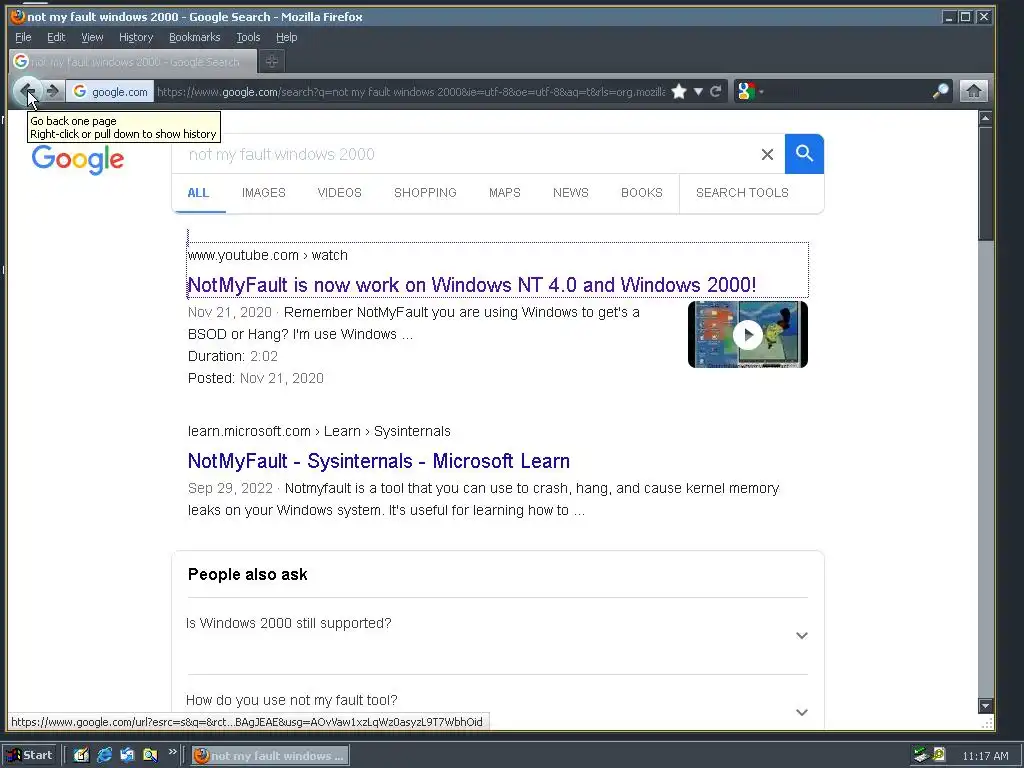Open the search engine selector dropdown

pos(750,91)
